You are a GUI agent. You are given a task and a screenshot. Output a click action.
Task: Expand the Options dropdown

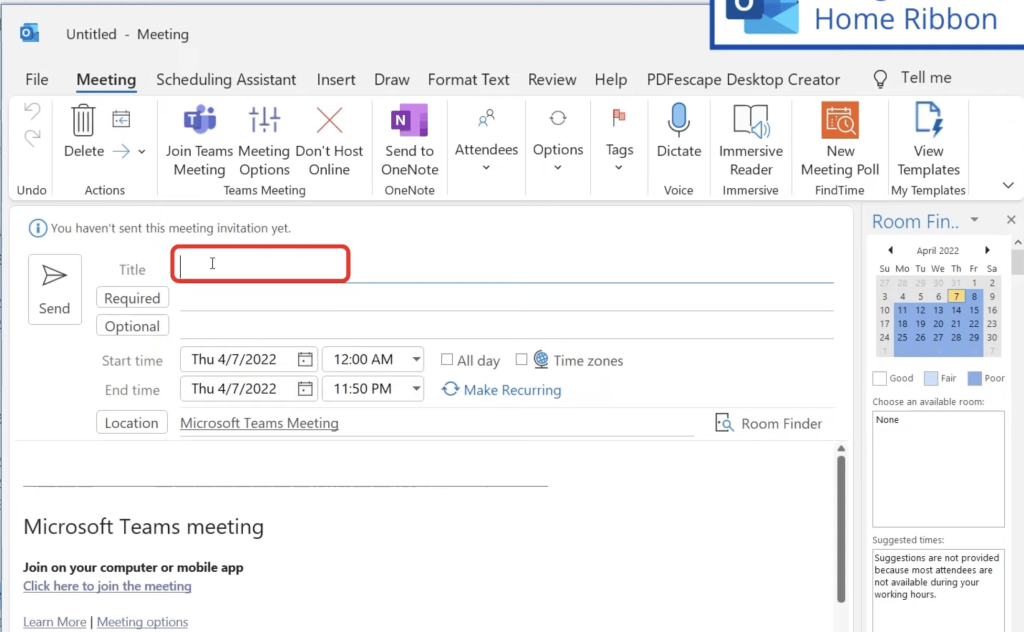pos(558,168)
